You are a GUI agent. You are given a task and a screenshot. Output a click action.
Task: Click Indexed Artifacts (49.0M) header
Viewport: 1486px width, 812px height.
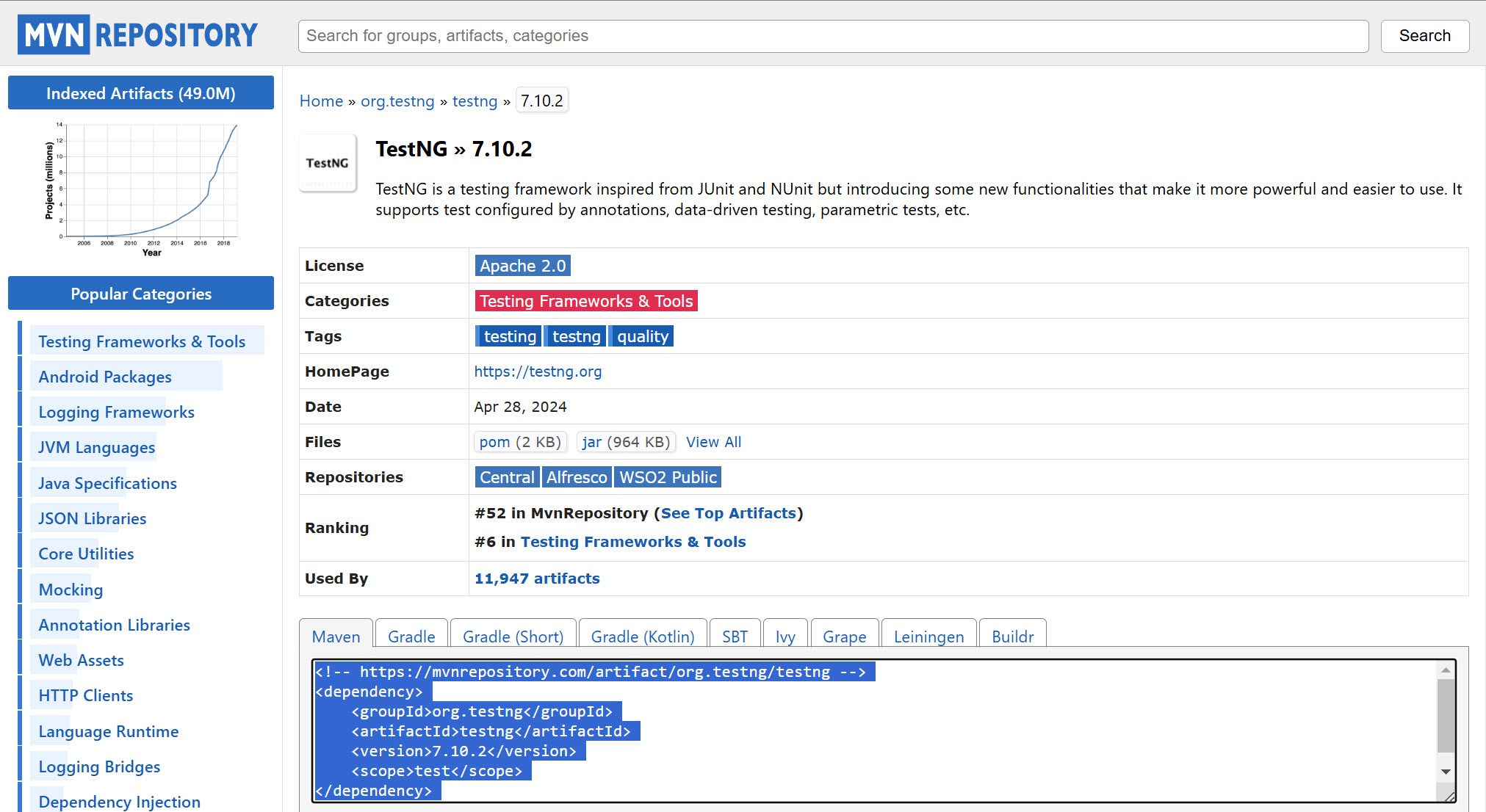point(141,93)
